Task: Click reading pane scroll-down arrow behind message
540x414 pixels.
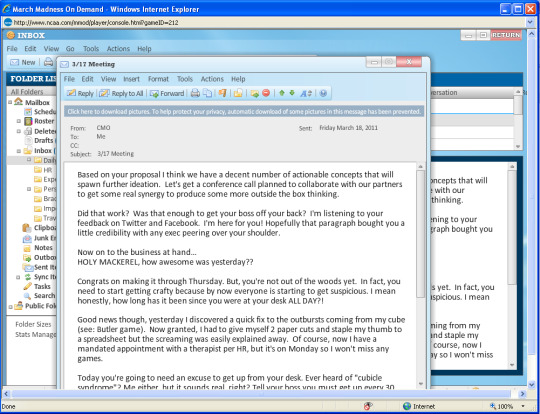Action: (512, 365)
